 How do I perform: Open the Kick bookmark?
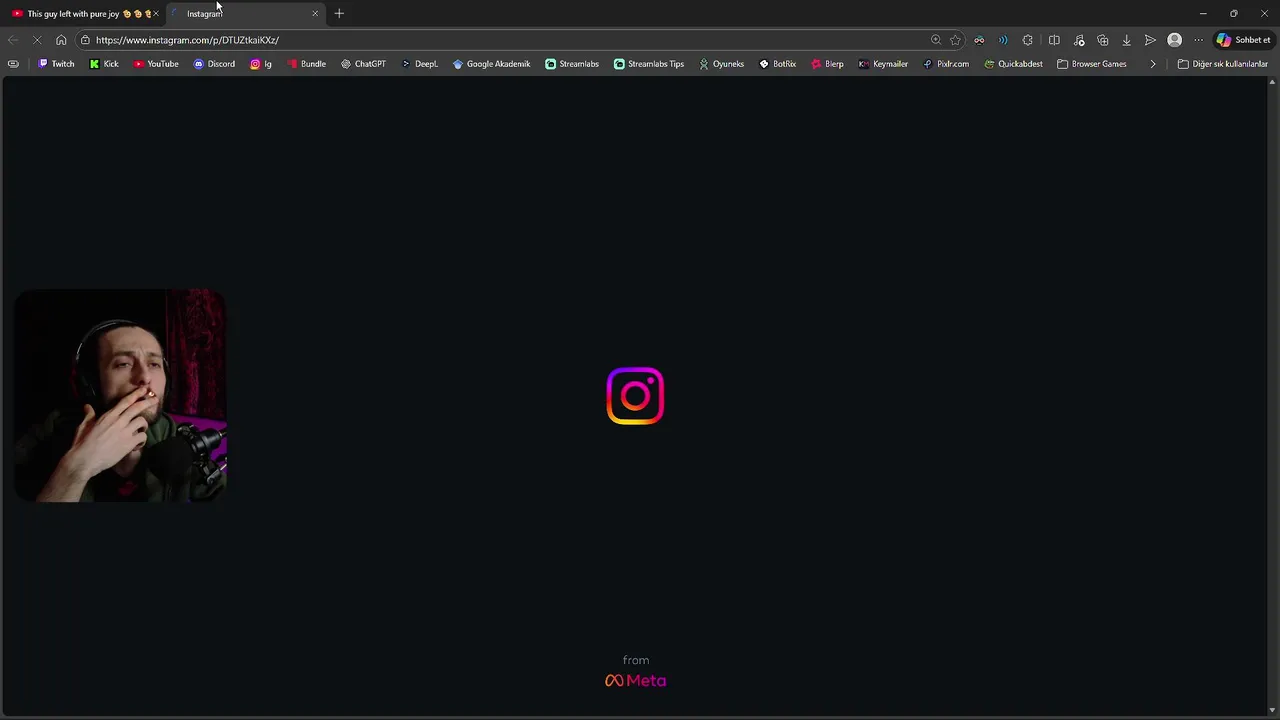click(104, 64)
